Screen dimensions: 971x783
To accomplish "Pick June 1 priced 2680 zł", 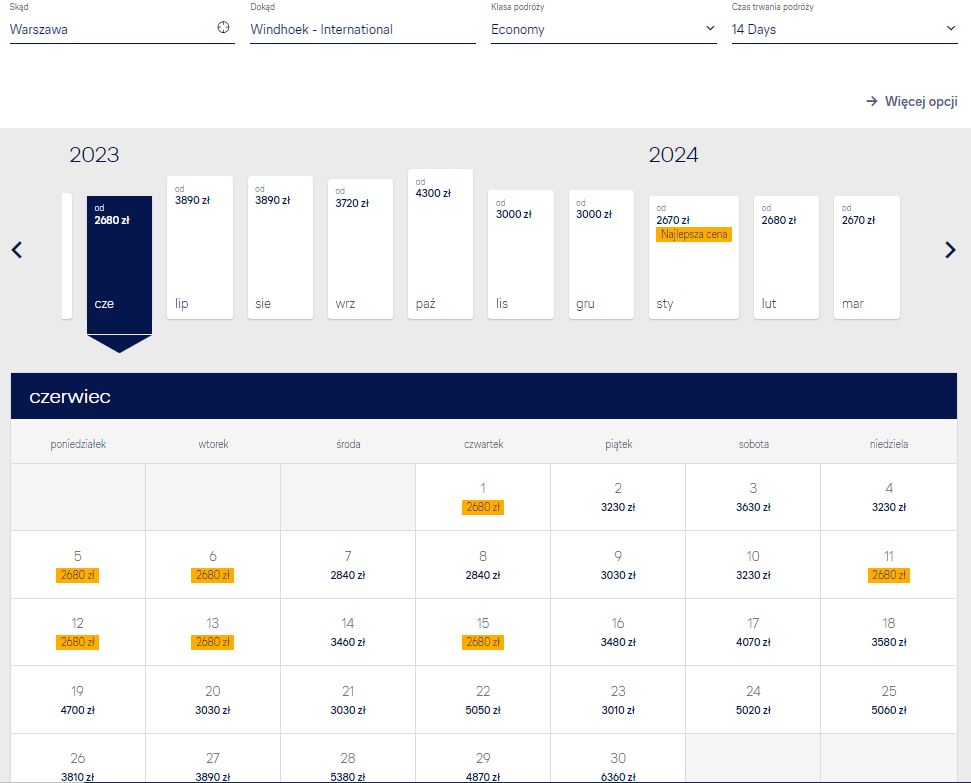I will [483, 497].
